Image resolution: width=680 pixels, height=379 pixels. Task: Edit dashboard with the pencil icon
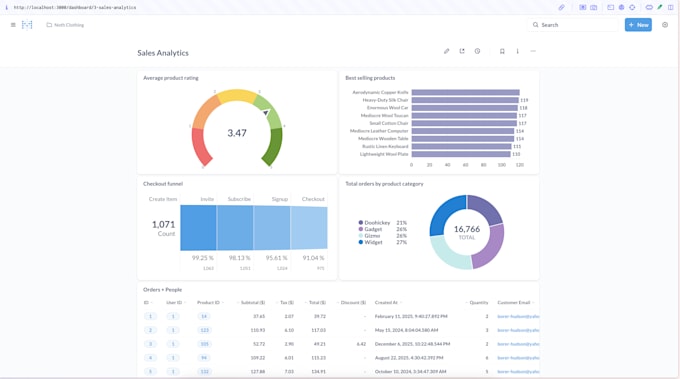click(x=447, y=51)
